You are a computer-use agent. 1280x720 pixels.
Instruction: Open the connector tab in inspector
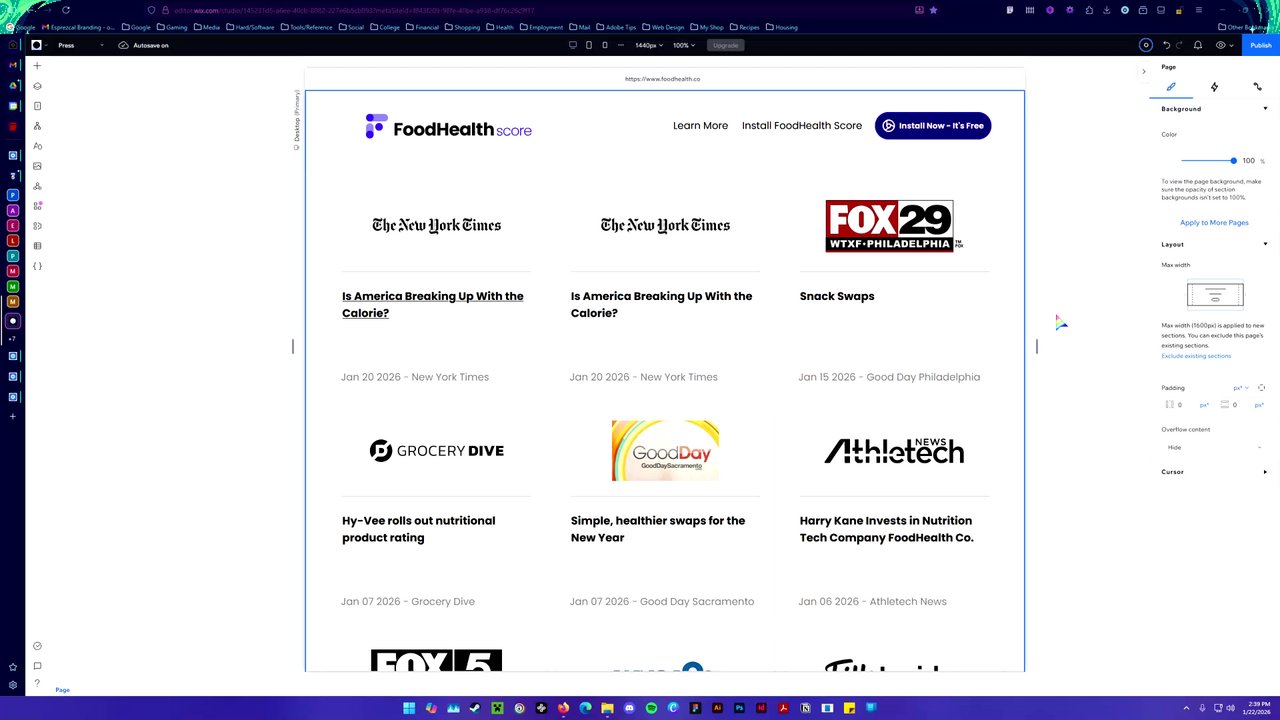(1257, 87)
